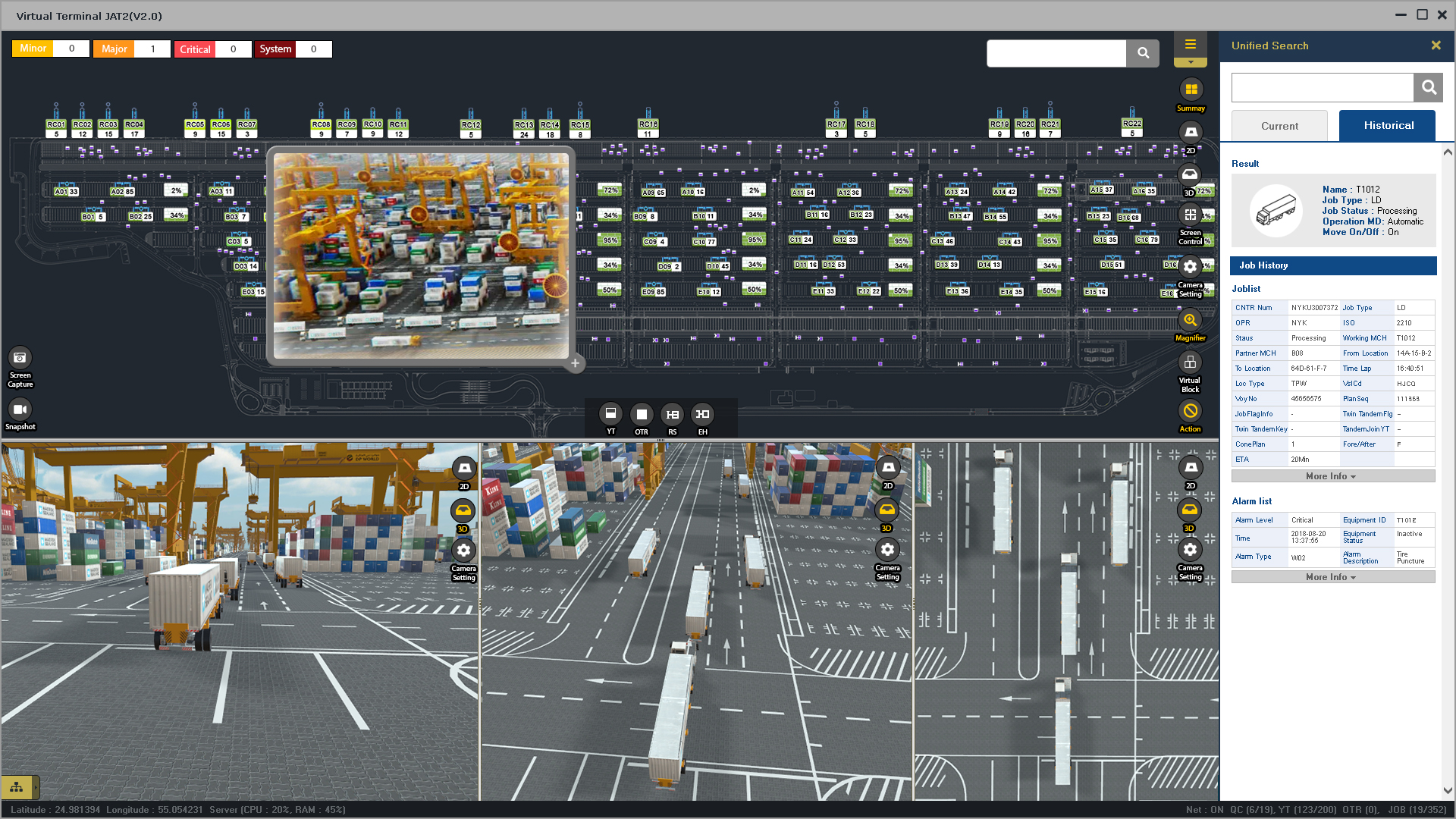Click the Action icon in right toolbar
This screenshot has height=819, width=1456.
click(x=1190, y=412)
